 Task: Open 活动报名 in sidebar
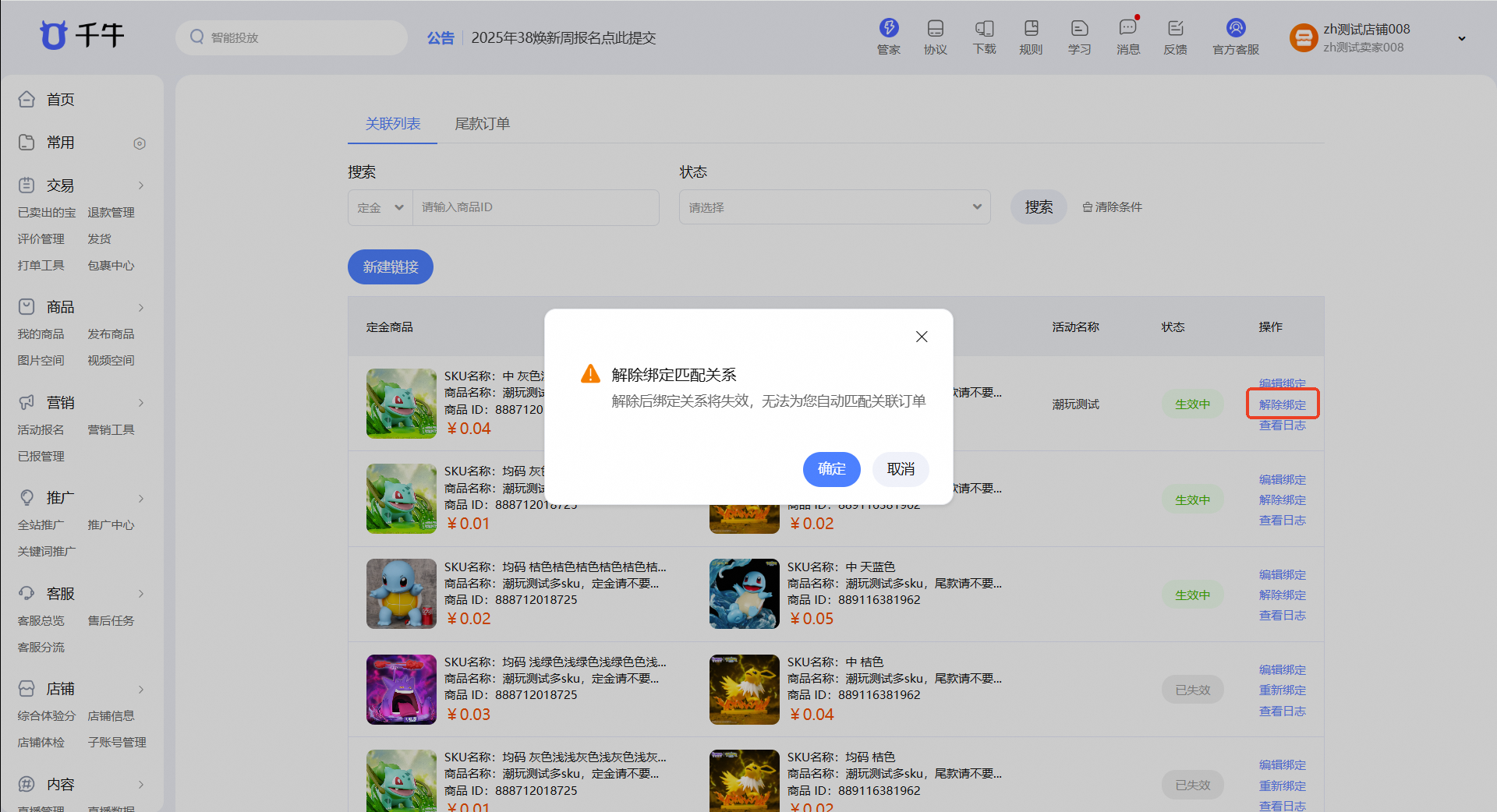pyautogui.click(x=41, y=429)
